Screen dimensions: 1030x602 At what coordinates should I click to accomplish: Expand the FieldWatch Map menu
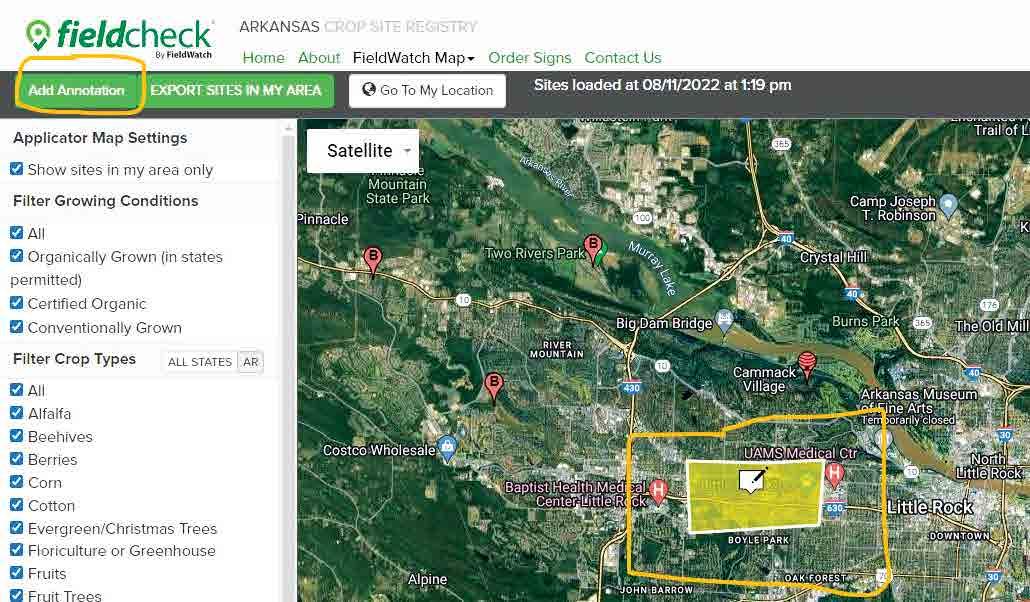[413, 58]
